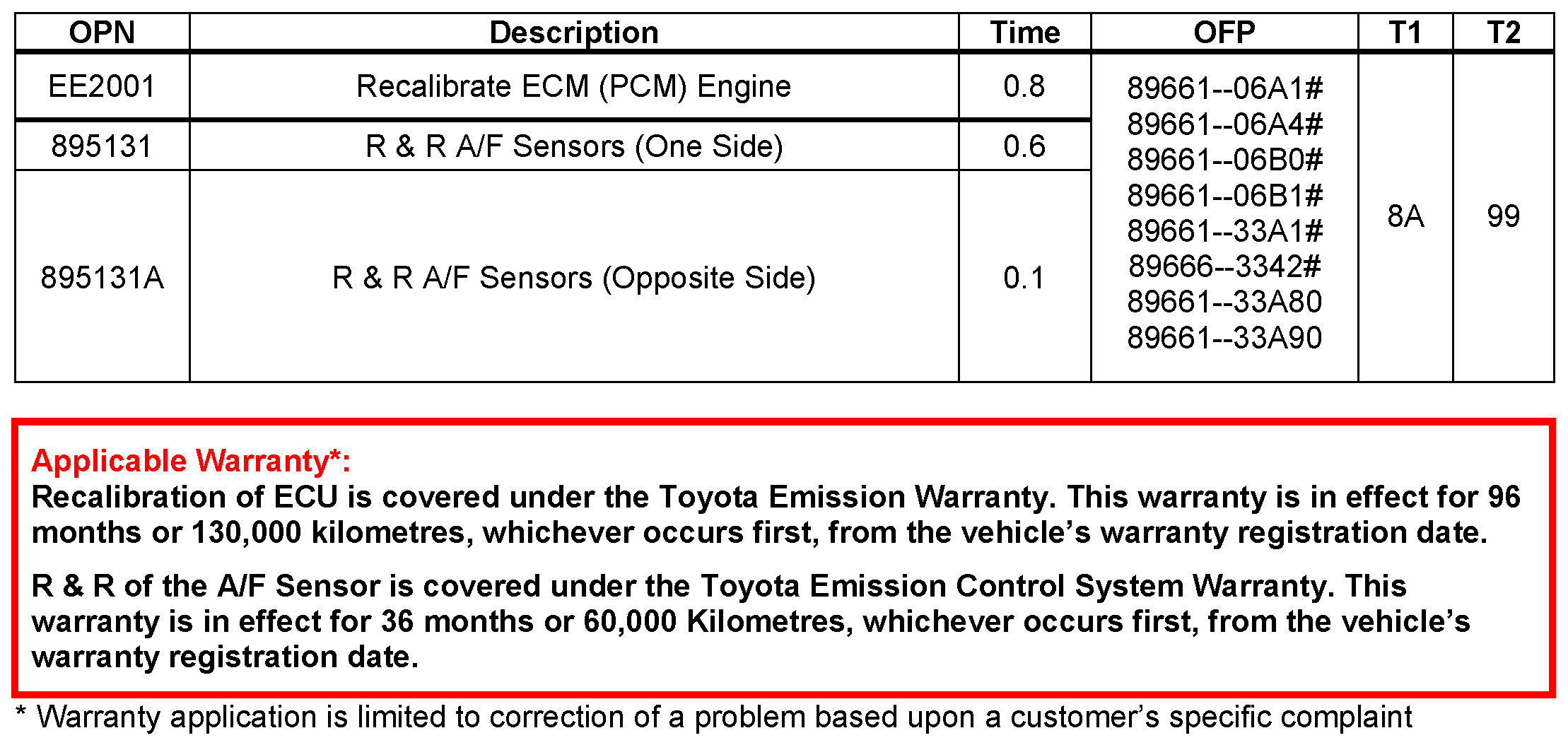Click part number 89661--33A90
Viewport: 1568px width, 745px height.
(1224, 338)
